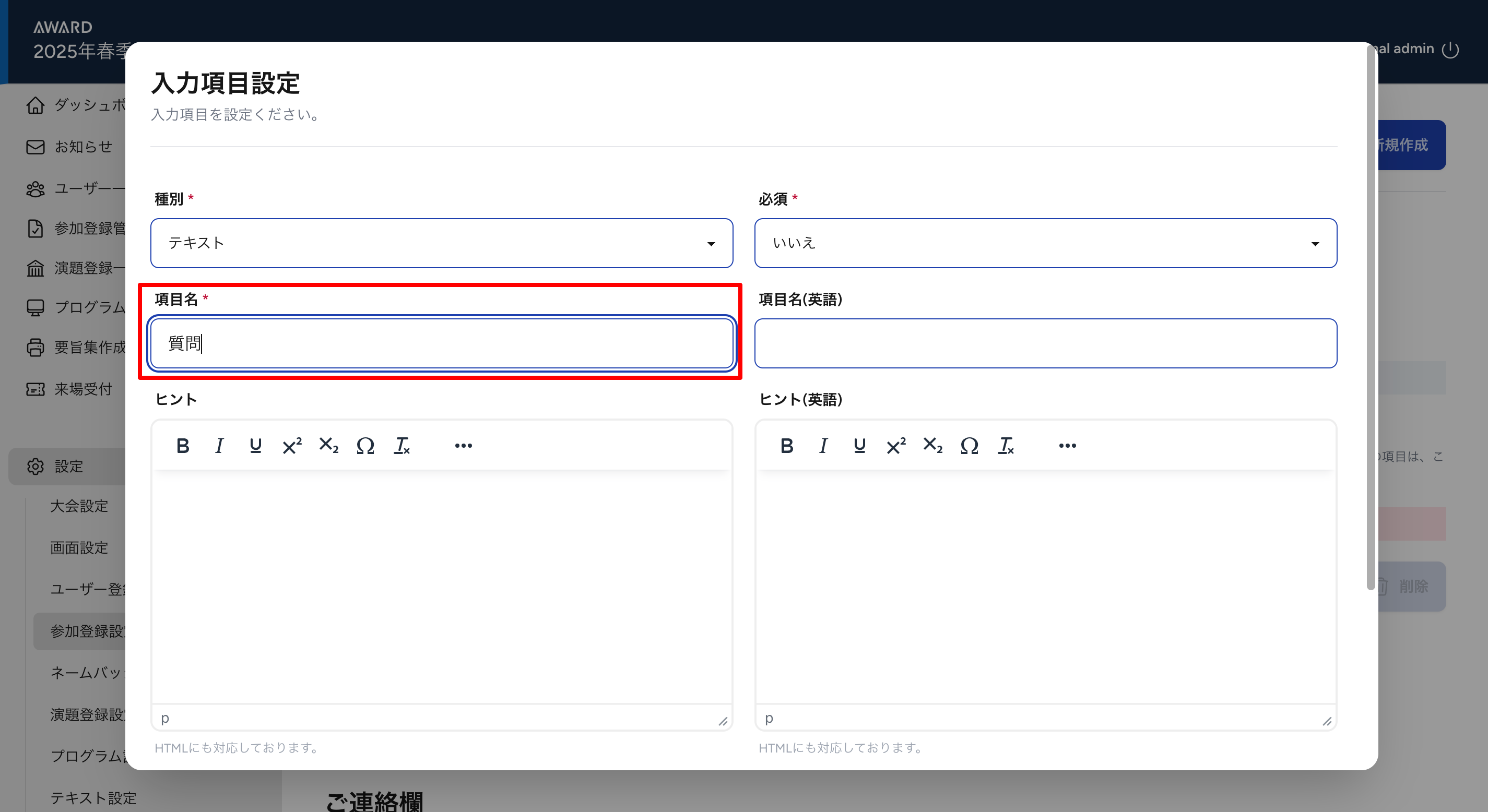This screenshot has width=1488, height=812.
Task: Open the 種別 dropdown showing テキスト
Action: point(441,243)
